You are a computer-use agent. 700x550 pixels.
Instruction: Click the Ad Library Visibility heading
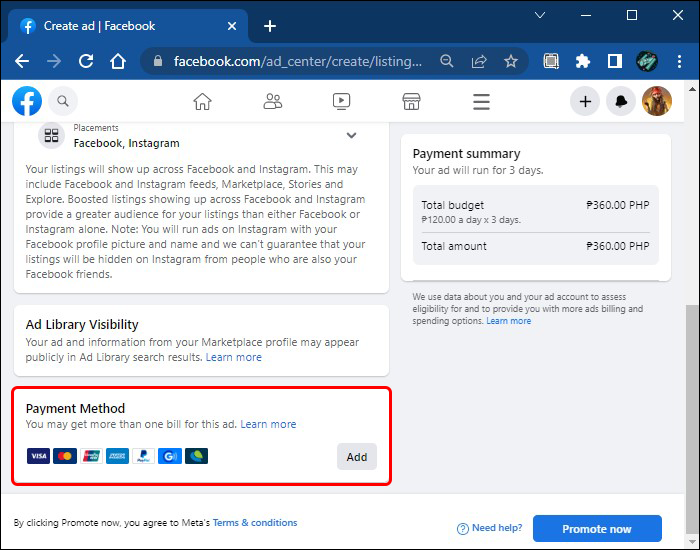point(82,325)
